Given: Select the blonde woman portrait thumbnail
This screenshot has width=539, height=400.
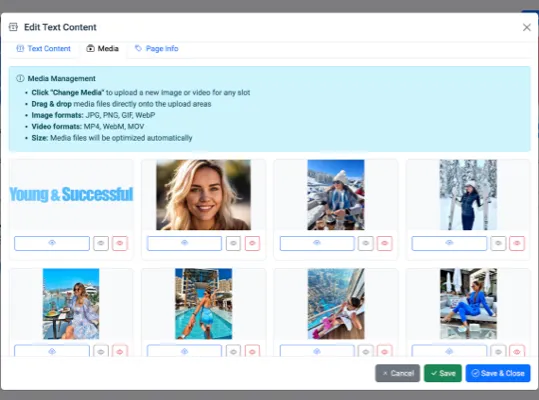Looking at the screenshot, I should (204, 195).
